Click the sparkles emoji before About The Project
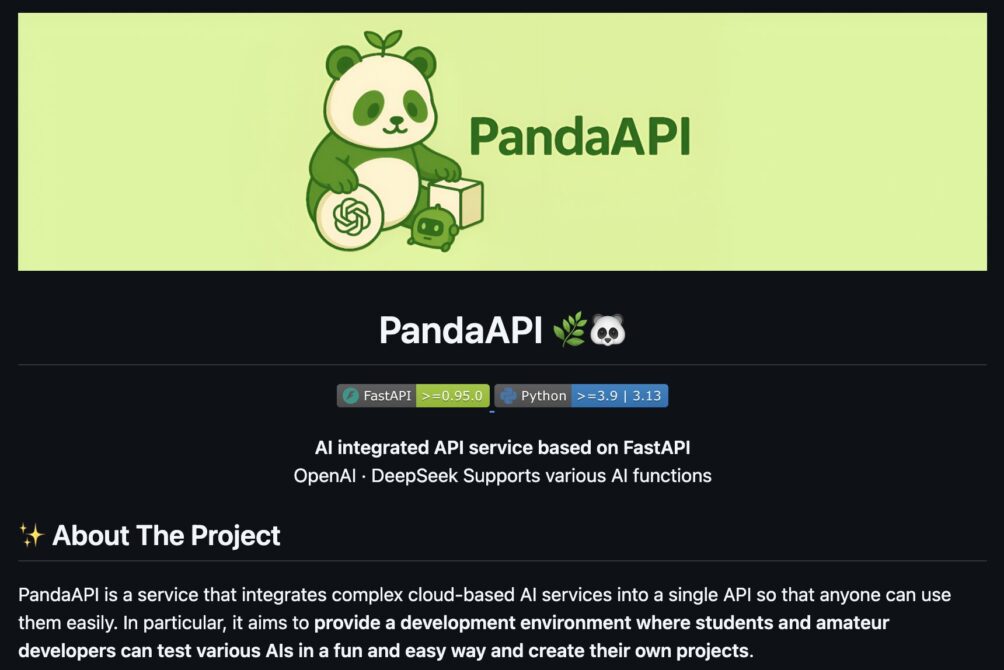Viewport: 1004px width, 670px height. [x=31, y=535]
